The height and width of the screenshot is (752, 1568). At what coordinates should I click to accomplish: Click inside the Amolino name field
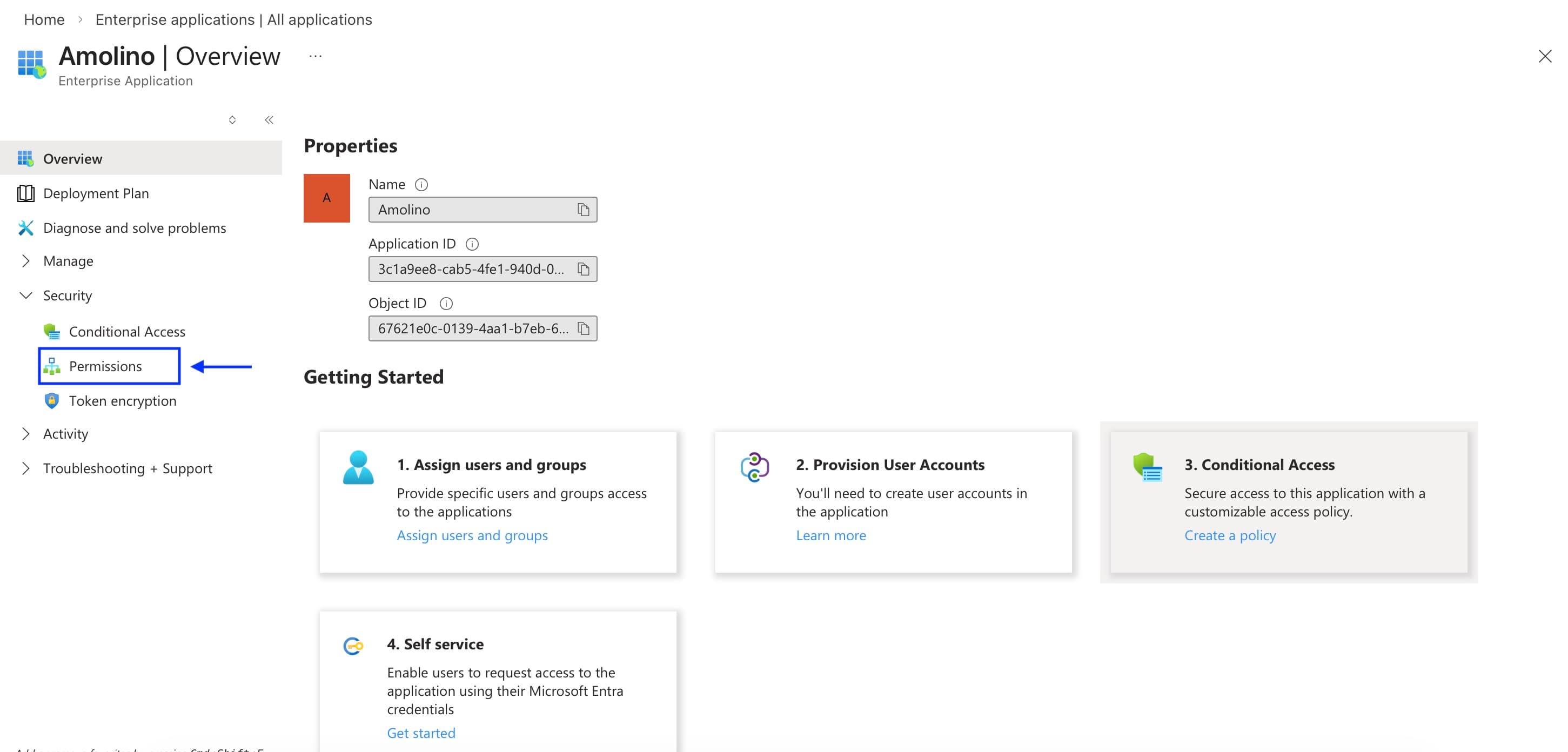475,209
